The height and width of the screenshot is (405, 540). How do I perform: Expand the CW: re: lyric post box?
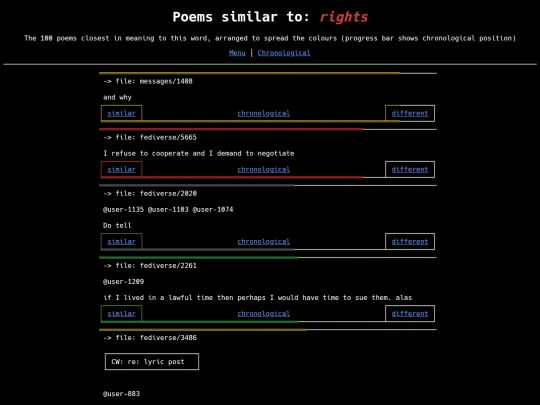152,362
